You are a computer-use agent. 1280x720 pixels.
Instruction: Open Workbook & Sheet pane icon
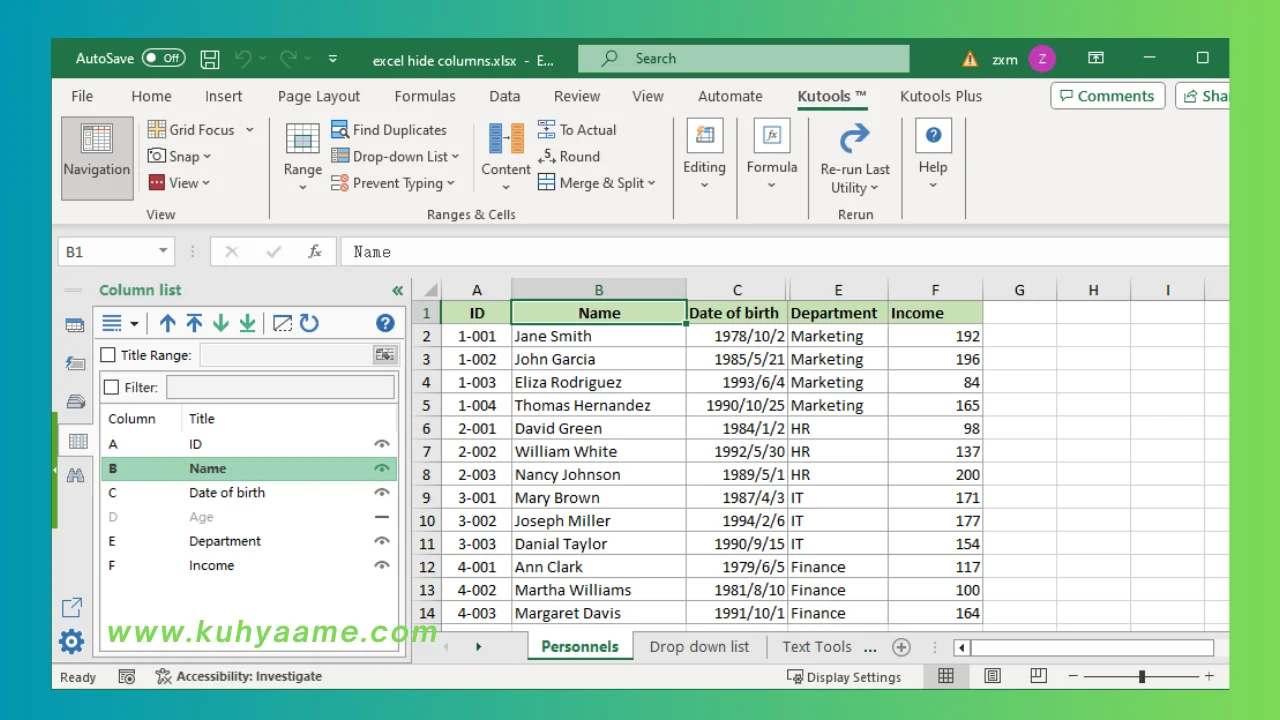(75, 325)
